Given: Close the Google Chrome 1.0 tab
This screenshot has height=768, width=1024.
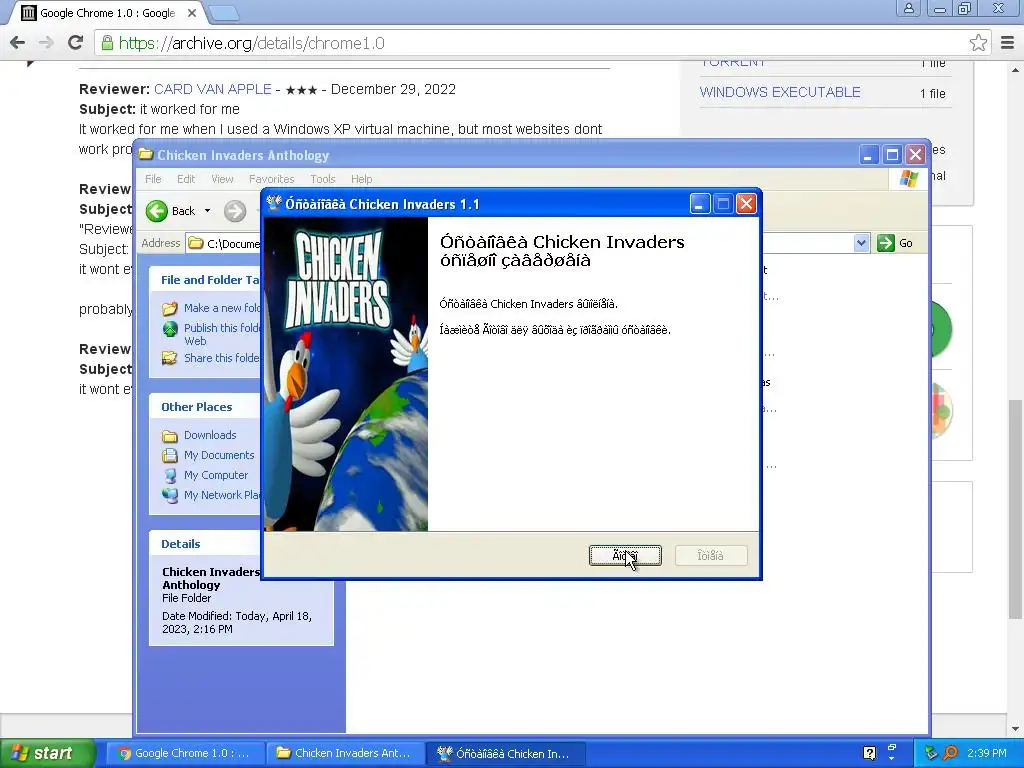Looking at the screenshot, I should [192, 13].
